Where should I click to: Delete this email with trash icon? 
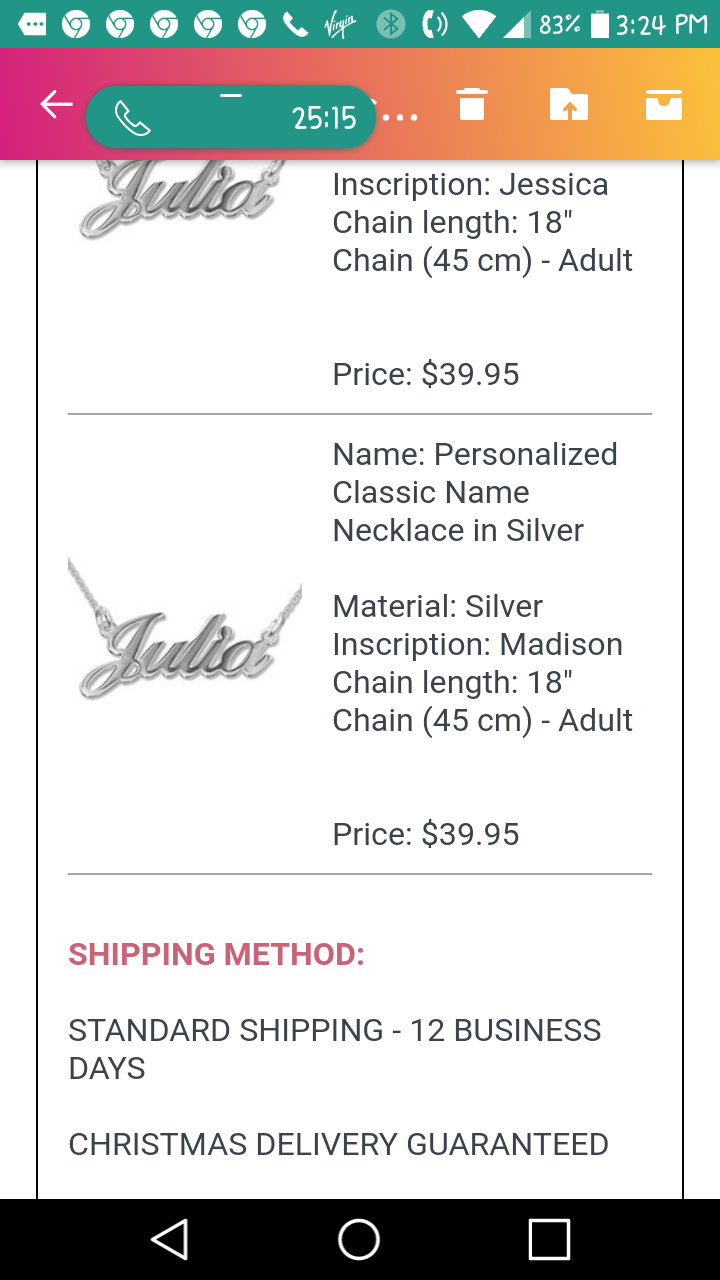click(x=472, y=104)
